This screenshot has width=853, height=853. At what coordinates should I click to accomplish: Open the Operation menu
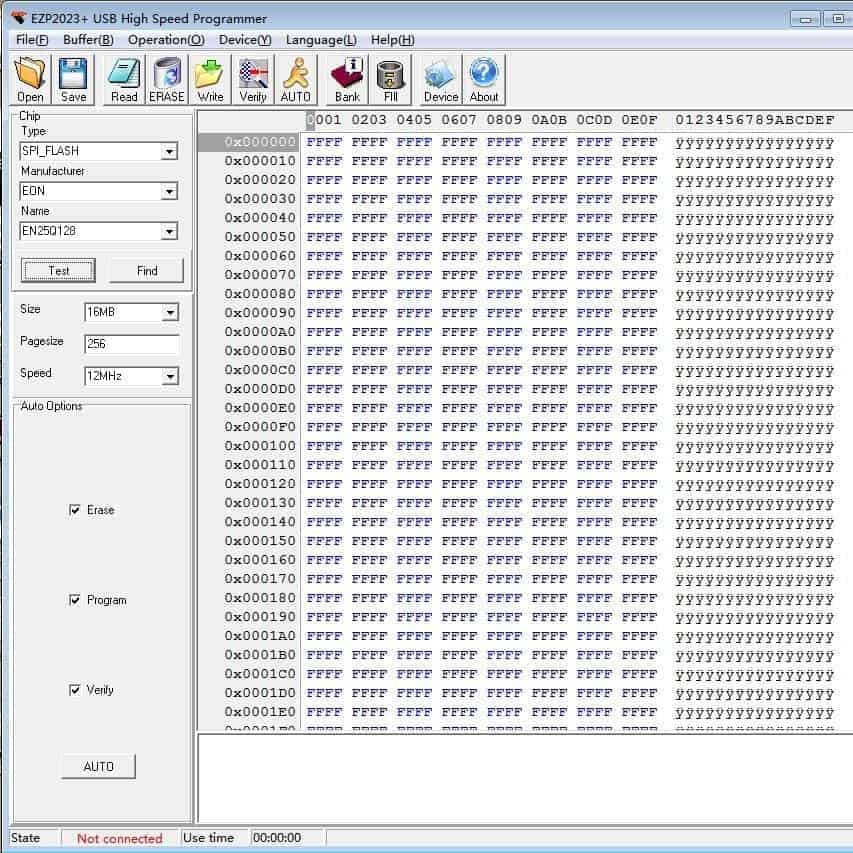point(166,40)
